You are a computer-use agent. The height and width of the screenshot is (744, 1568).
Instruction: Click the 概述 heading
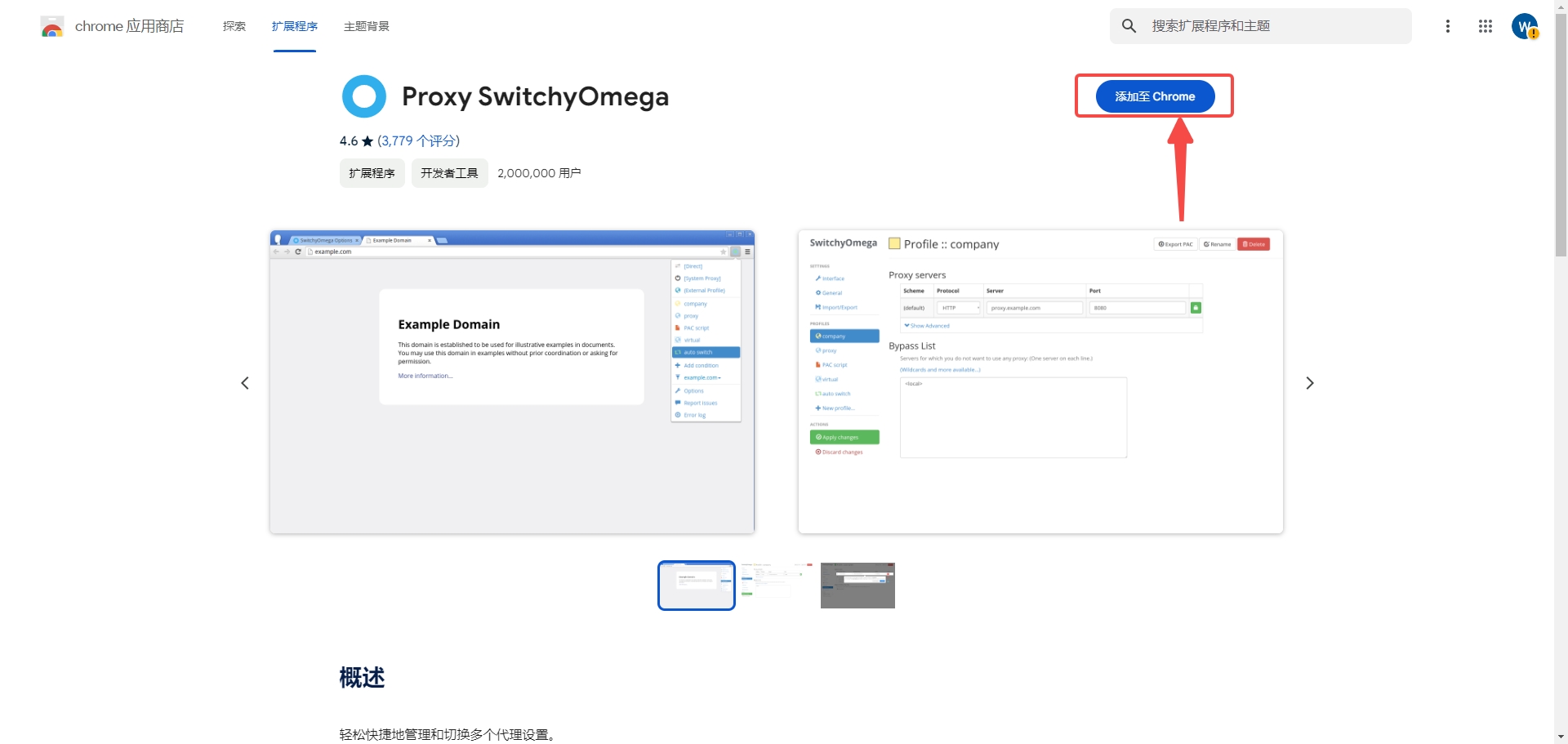point(362,678)
